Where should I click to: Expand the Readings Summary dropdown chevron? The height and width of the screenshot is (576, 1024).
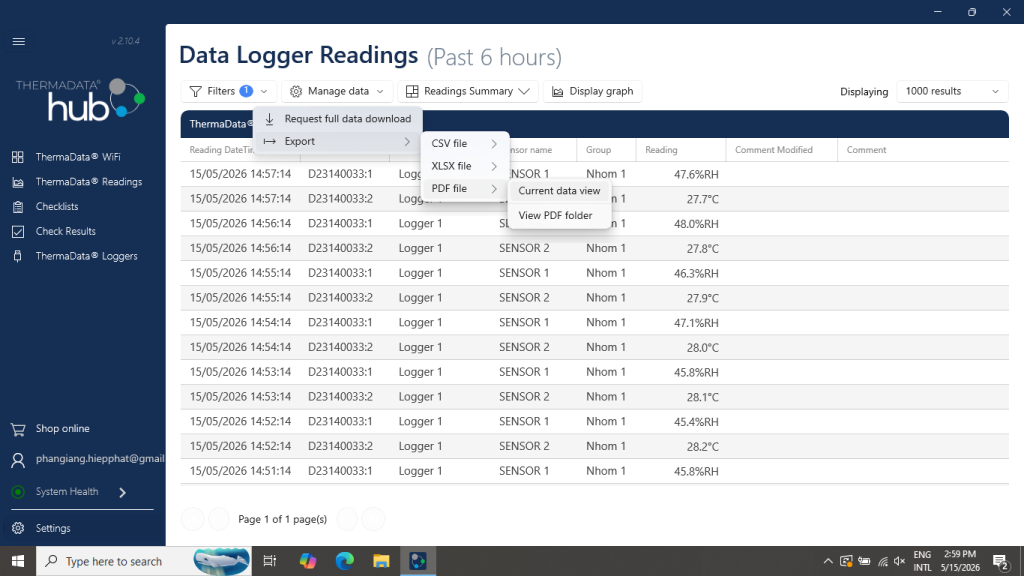click(524, 91)
